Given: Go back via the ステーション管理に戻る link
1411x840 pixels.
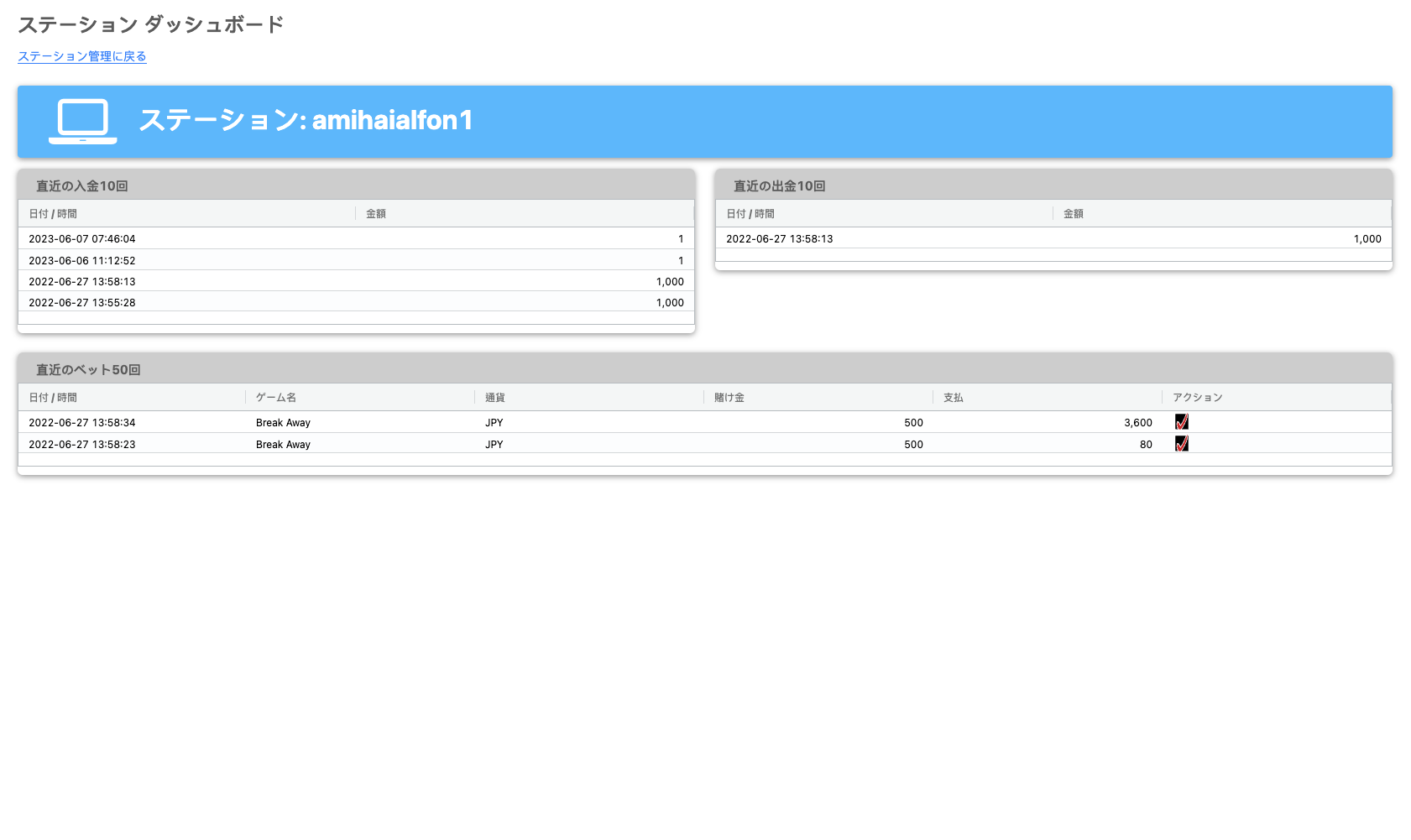Looking at the screenshot, I should point(82,56).
